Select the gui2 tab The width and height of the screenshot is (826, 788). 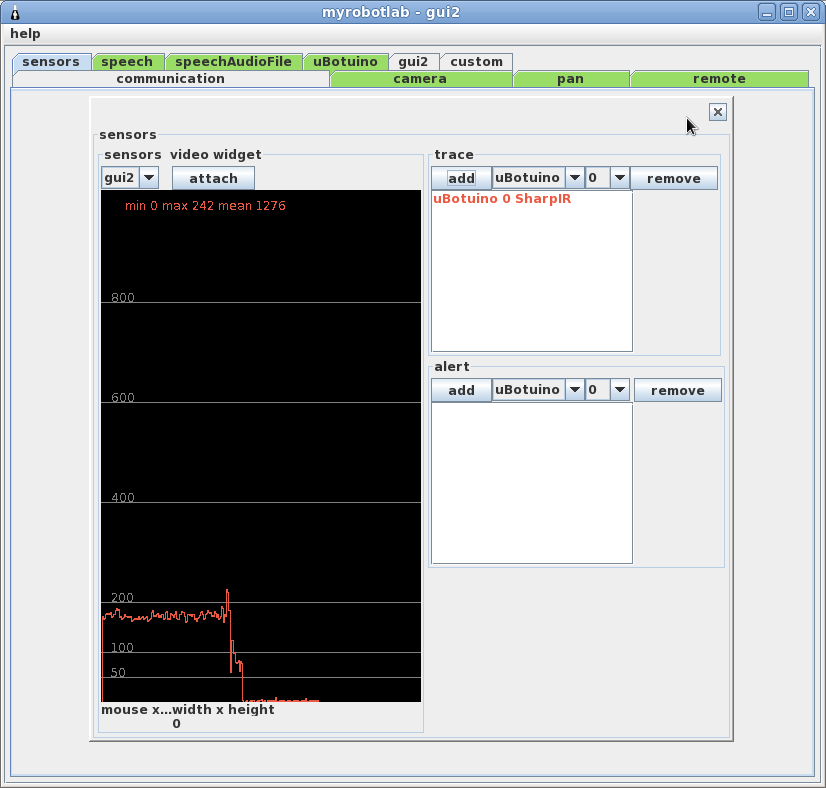point(413,62)
